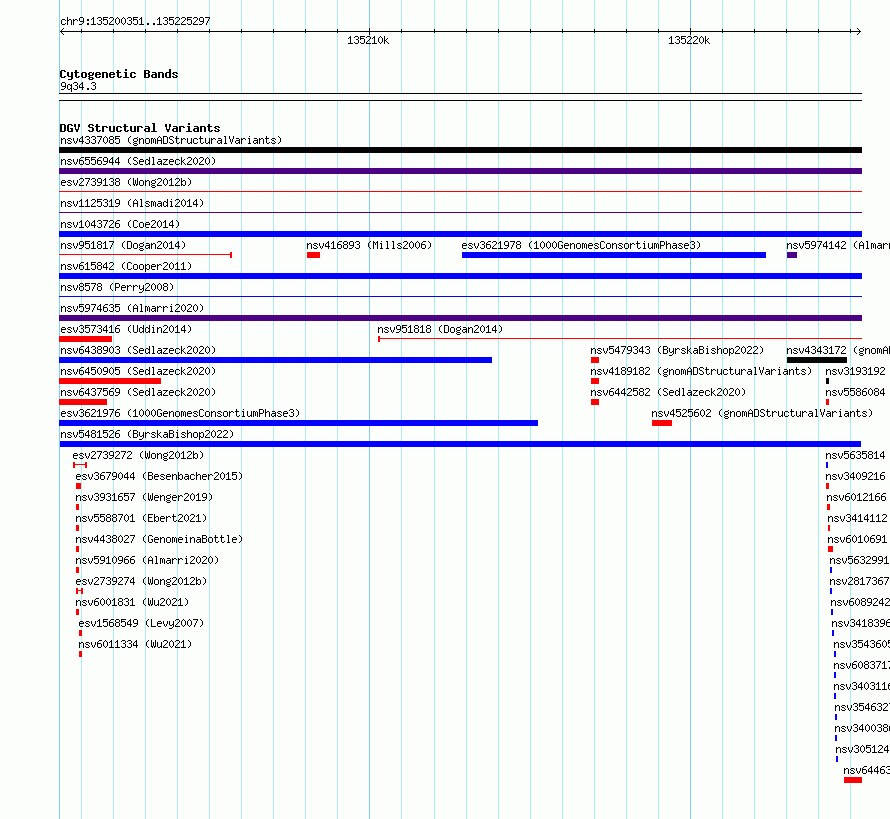Select nsv951818 Dogan2014 label
The image size is (890, 819).
pyautogui.click(x=440, y=329)
